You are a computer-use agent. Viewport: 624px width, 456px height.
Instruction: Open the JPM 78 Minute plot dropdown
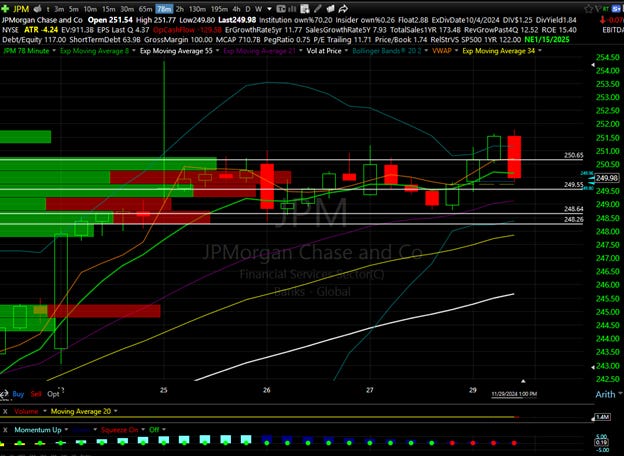(x=54, y=51)
